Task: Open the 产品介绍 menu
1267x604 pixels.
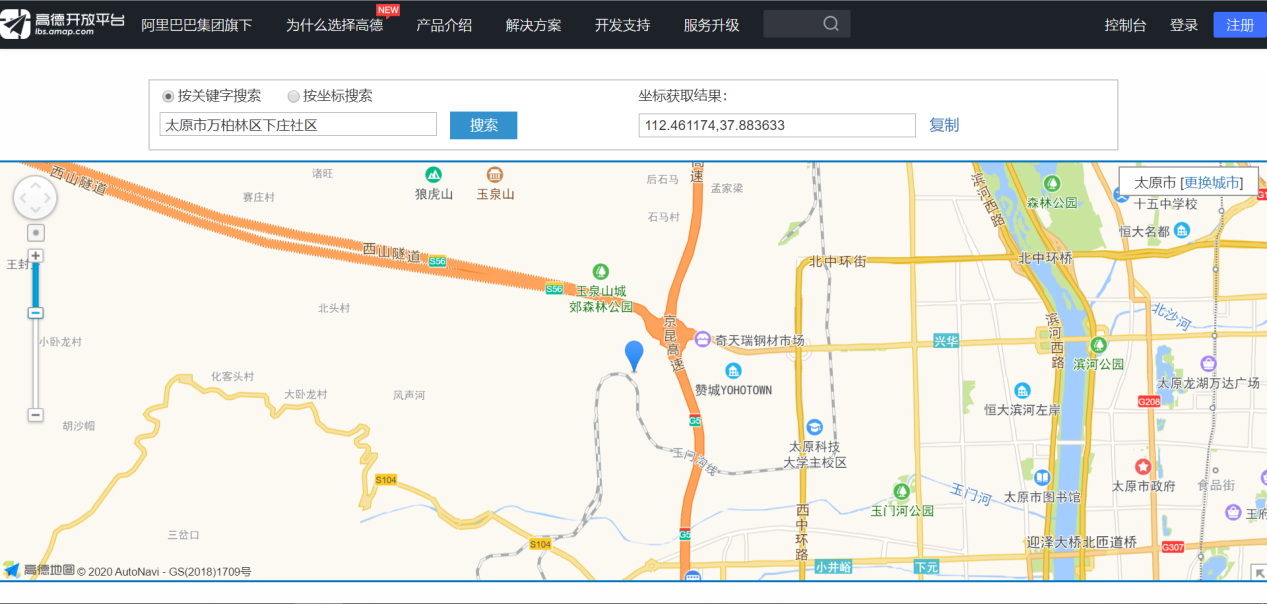Action: click(x=444, y=25)
